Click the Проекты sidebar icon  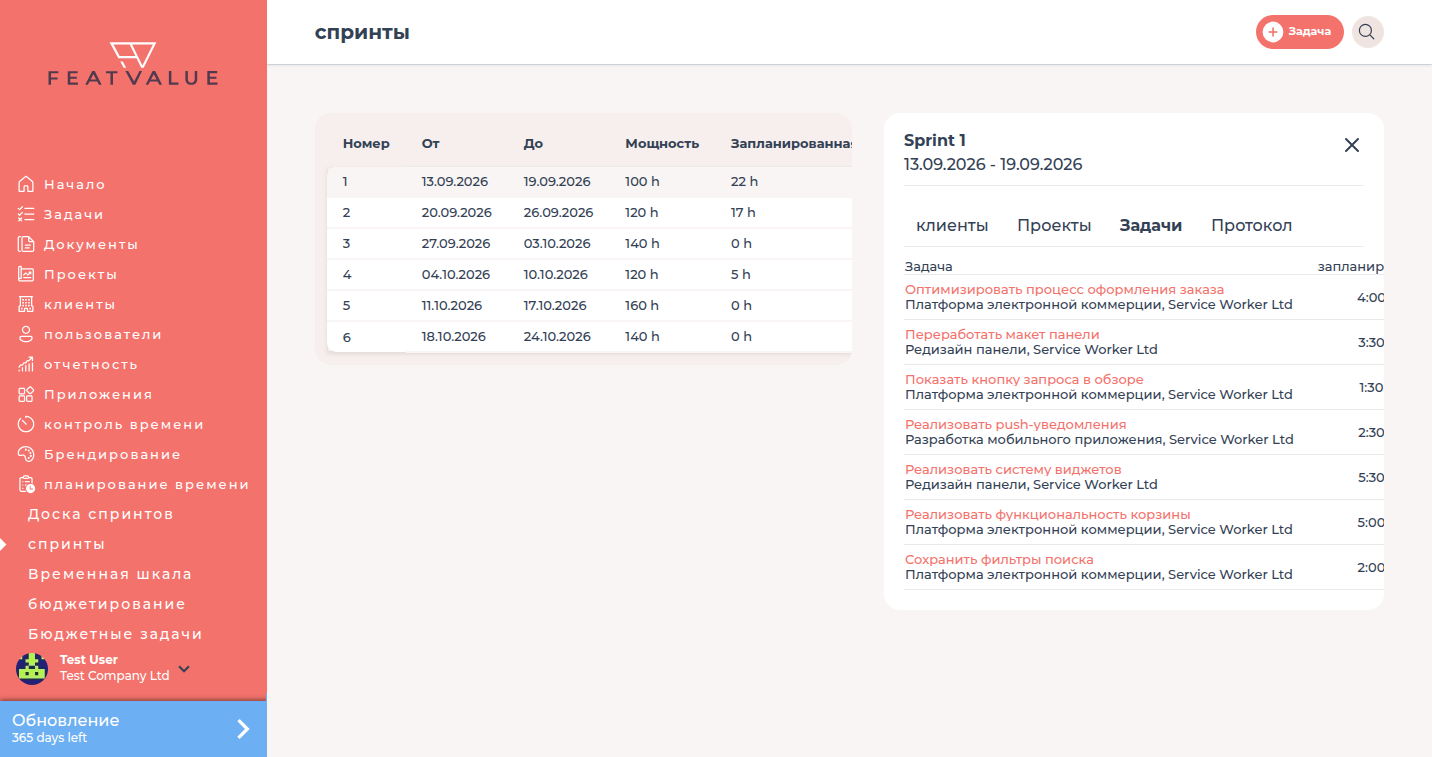pos(27,274)
